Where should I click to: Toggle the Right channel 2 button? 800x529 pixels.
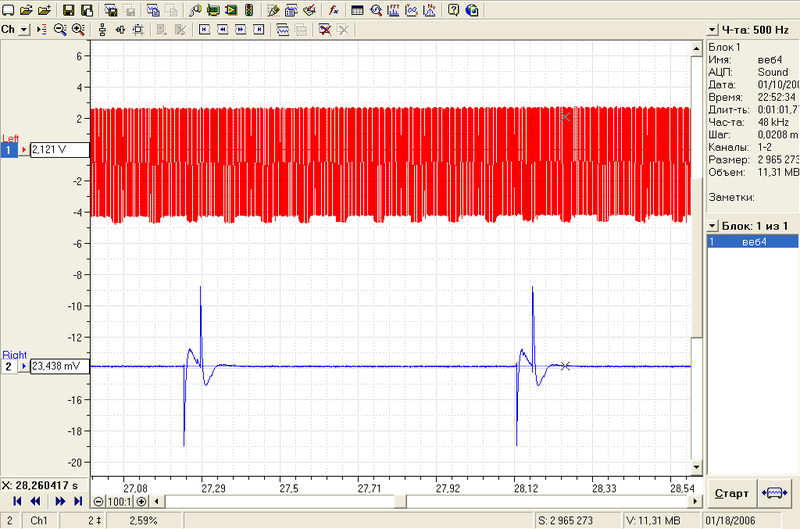coord(9,366)
